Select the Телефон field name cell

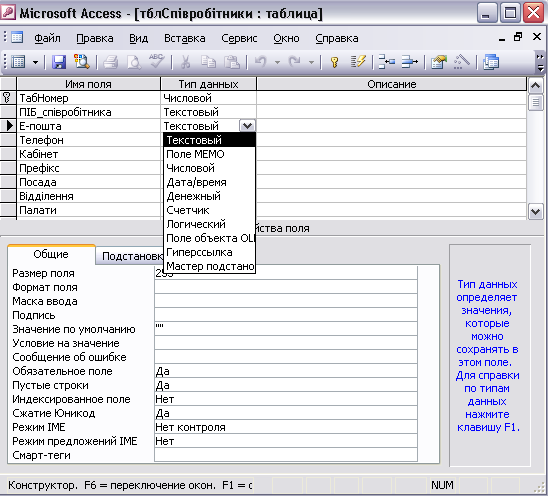88,140
